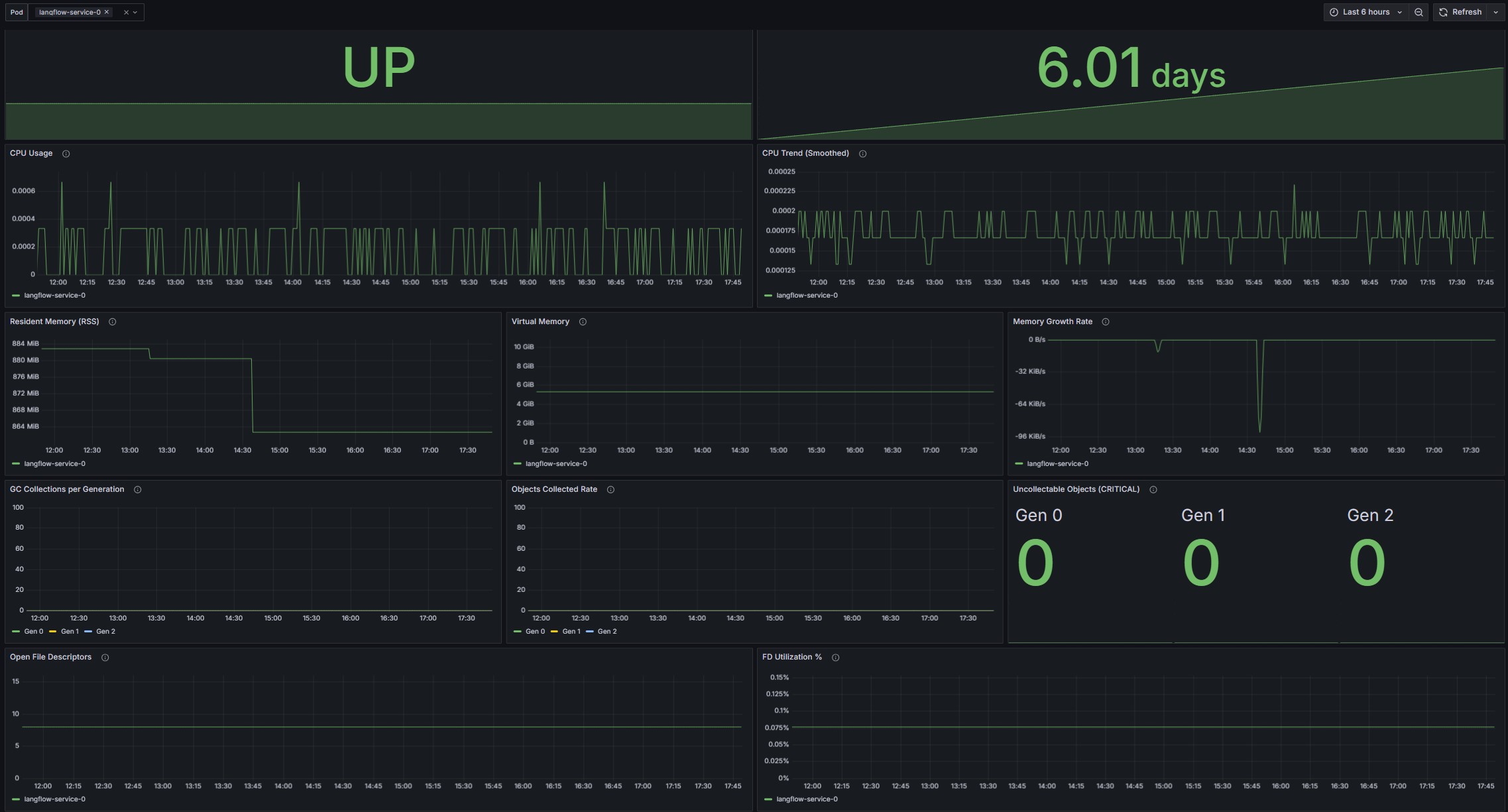This screenshot has width=1508, height=812.
Task: Toggle Gen 0 series in GC Collections legend
Action: point(32,632)
